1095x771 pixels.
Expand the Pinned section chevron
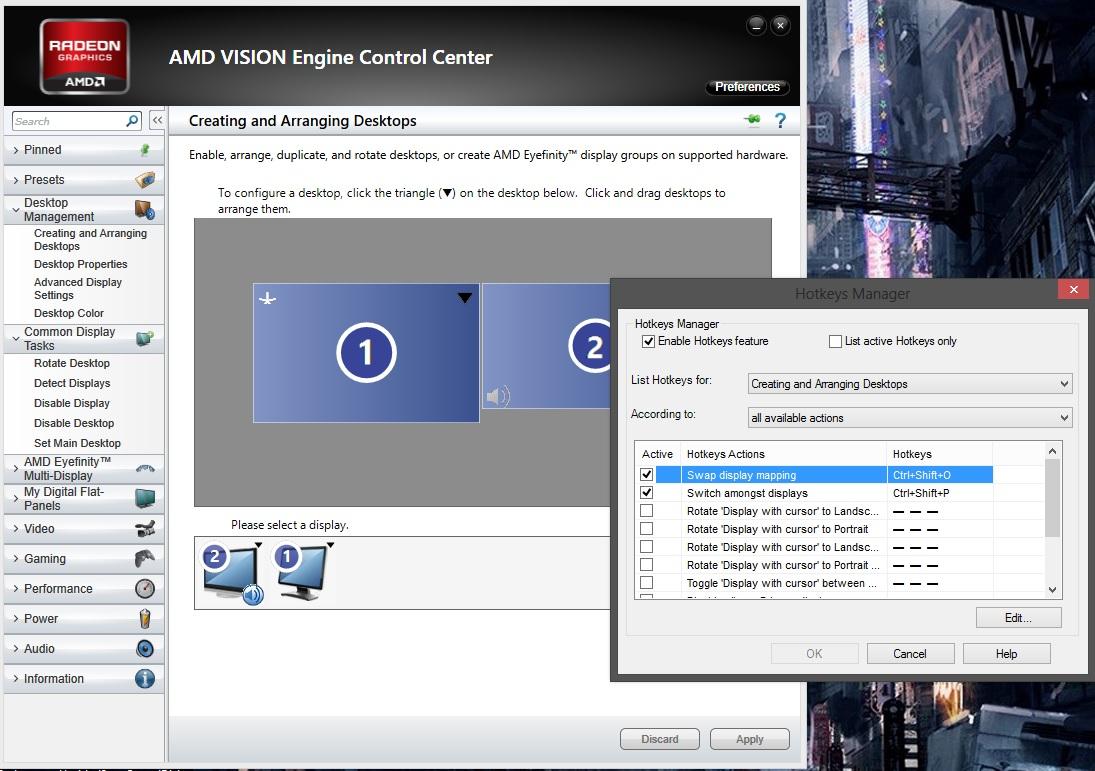pos(15,150)
